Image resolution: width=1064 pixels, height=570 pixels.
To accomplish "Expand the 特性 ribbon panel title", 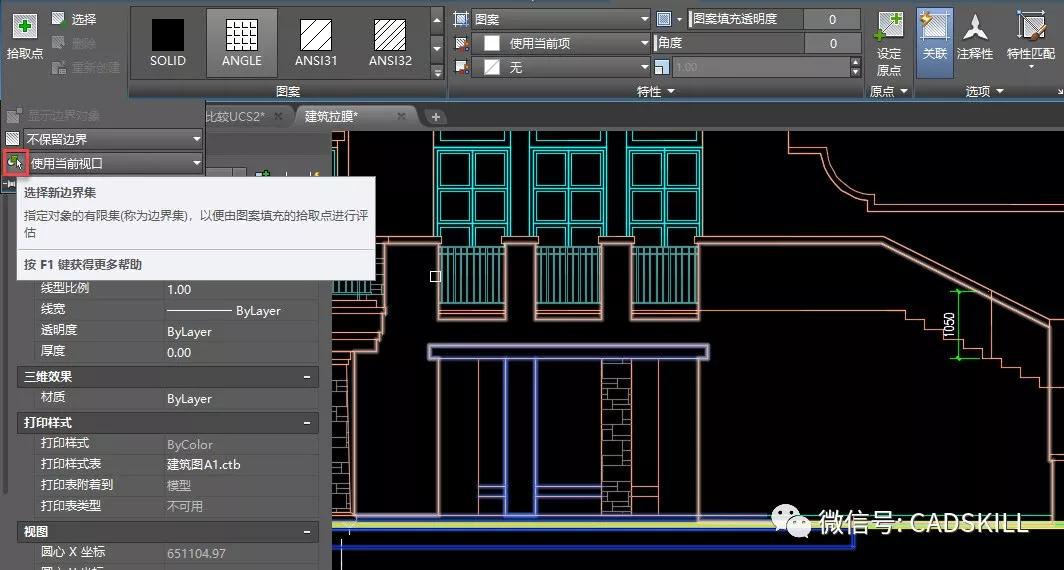I will (x=655, y=91).
